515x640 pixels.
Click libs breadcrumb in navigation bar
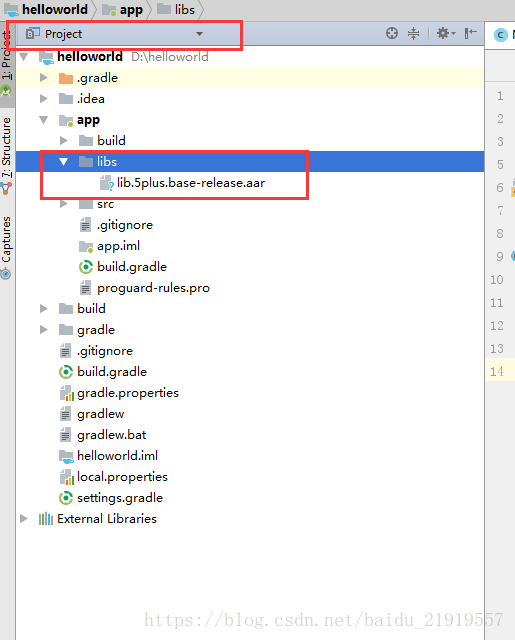click(176, 9)
